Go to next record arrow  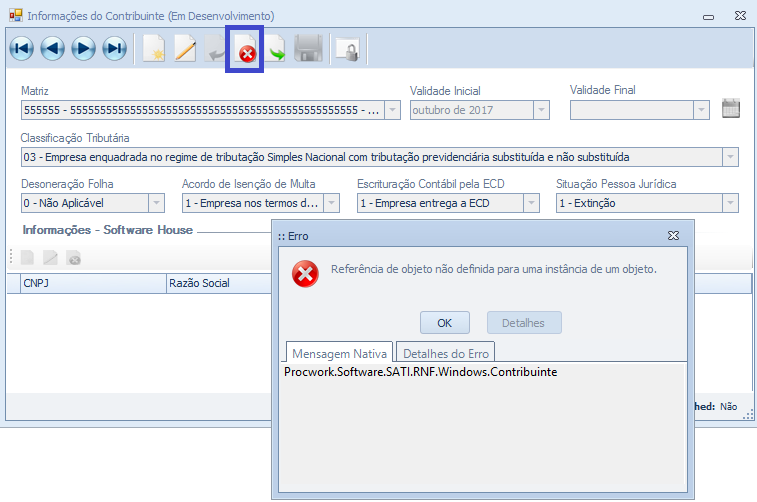(x=84, y=48)
